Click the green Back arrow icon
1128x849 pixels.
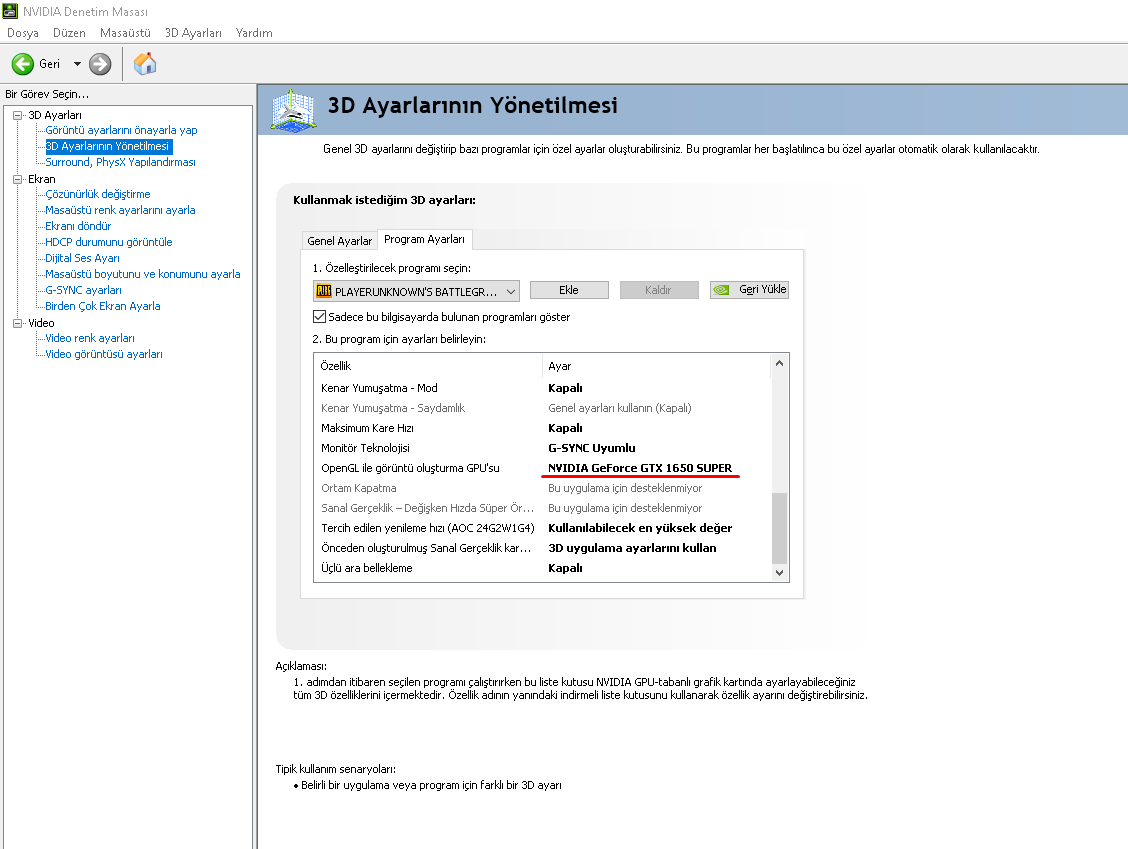(x=22, y=64)
